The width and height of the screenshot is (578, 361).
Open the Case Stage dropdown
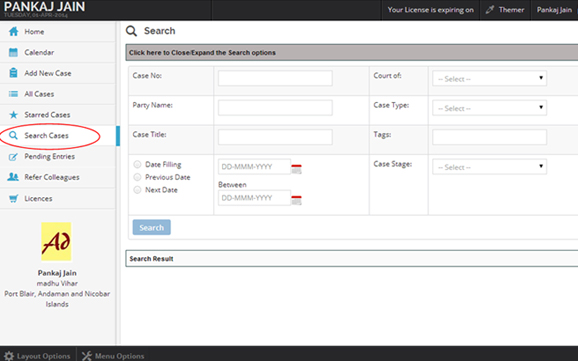click(490, 167)
